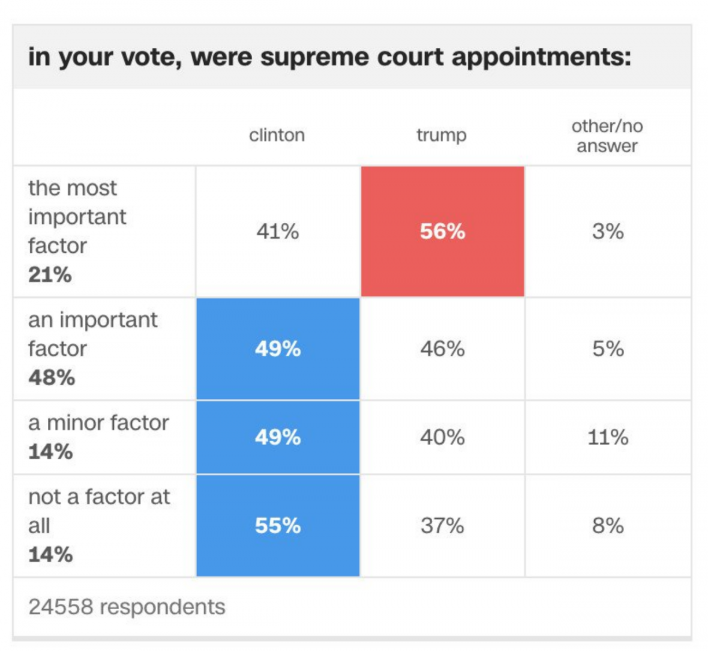Viewport: 708px width, 651px height.
Task: Click the 11% other/no answer cell
Action: [607, 437]
